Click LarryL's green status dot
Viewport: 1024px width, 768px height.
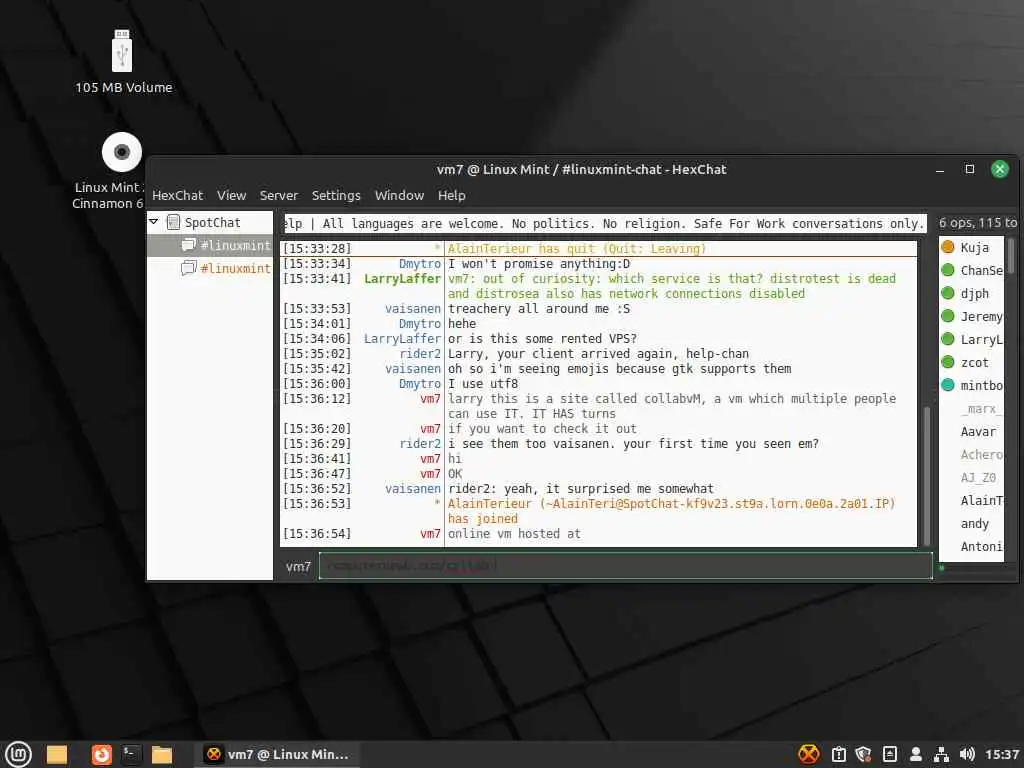[x=948, y=339]
